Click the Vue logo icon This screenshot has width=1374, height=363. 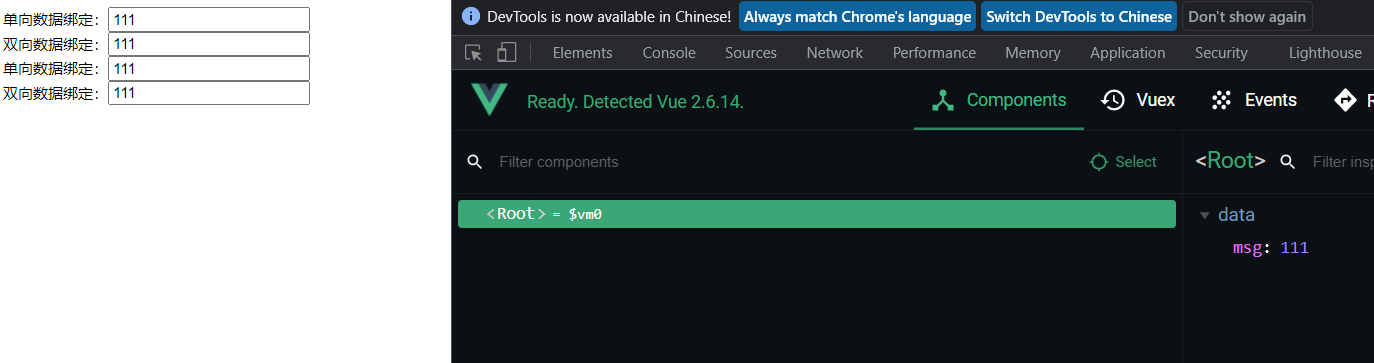[x=489, y=100]
